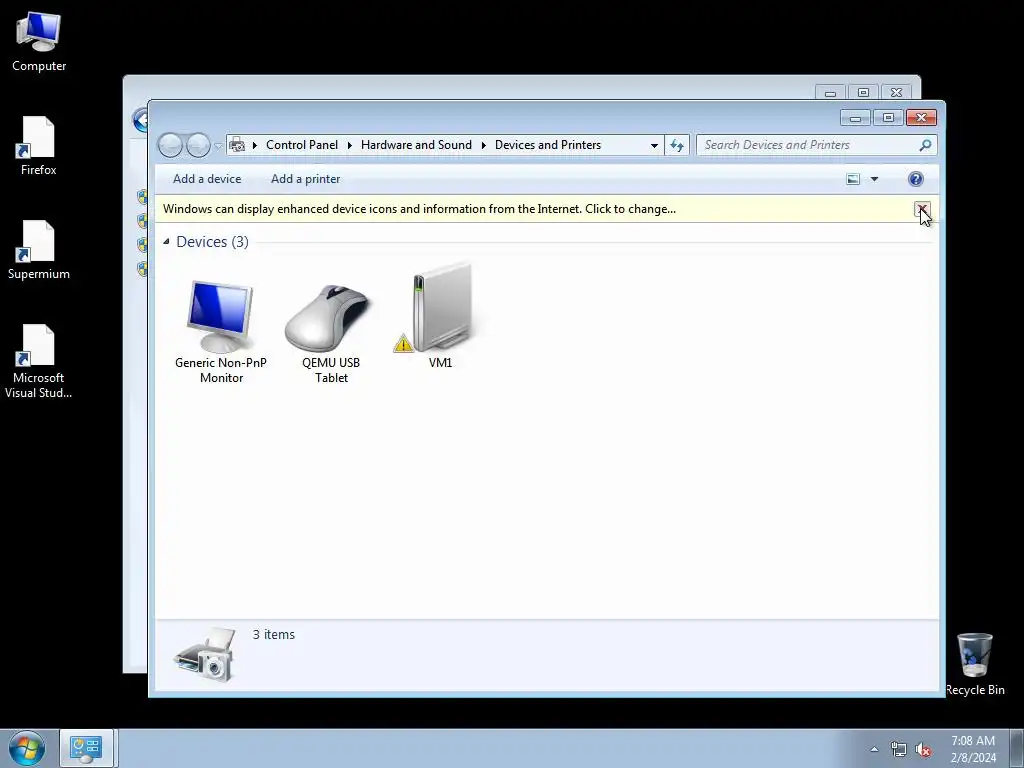Click the Add a printer button
The image size is (1024, 768).
306,179
